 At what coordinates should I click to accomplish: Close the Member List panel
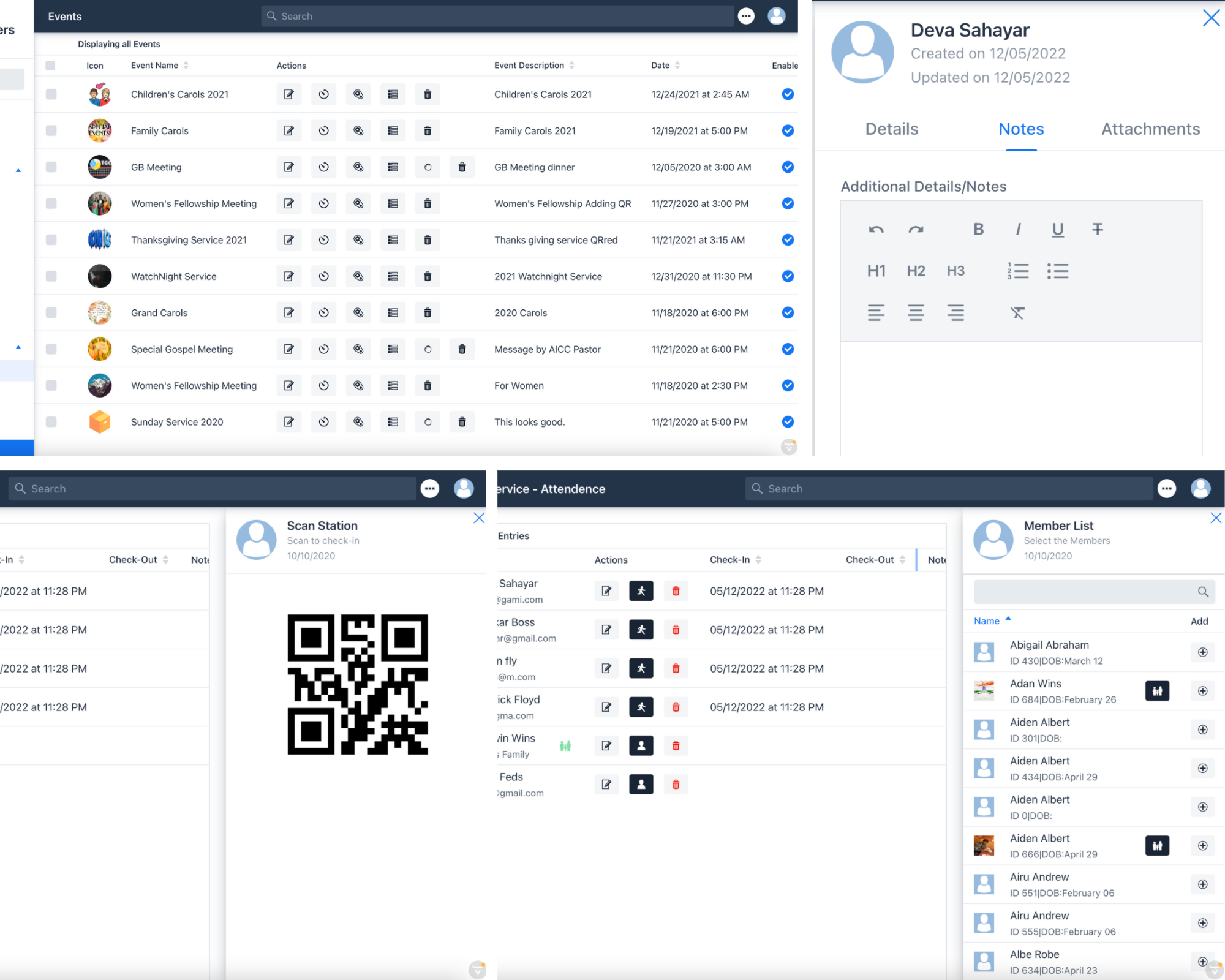click(x=1216, y=518)
